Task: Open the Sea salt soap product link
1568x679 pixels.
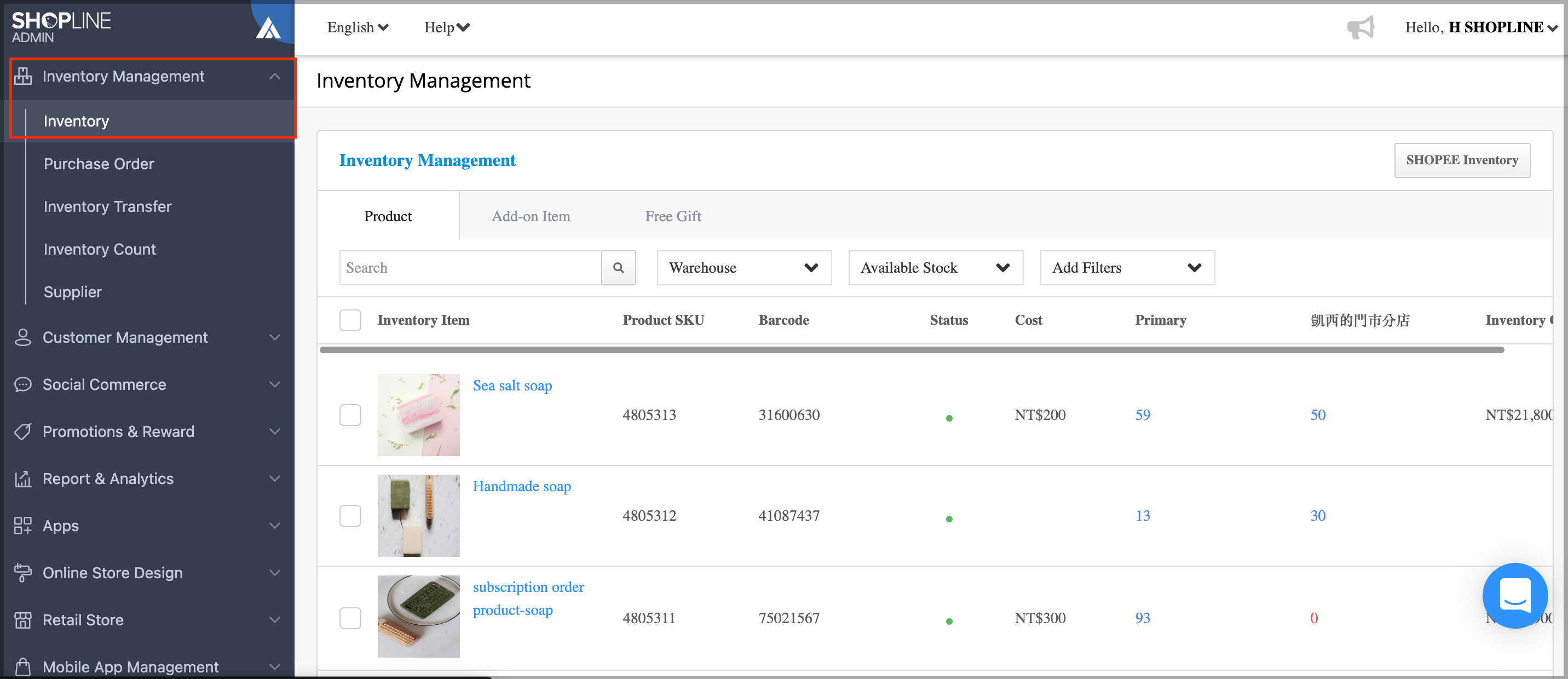Action: 512,385
